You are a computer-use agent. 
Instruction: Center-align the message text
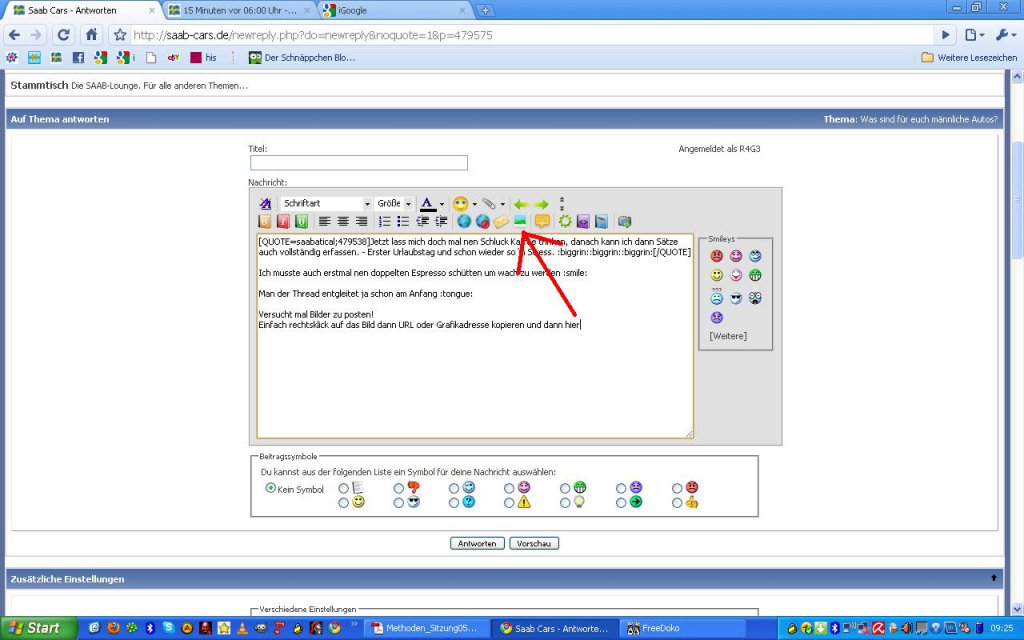(x=343, y=221)
